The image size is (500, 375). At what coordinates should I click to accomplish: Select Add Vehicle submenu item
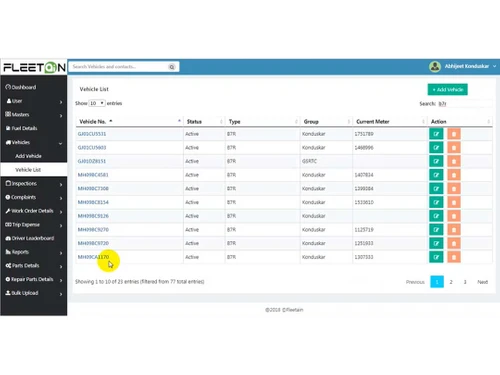(34, 156)
